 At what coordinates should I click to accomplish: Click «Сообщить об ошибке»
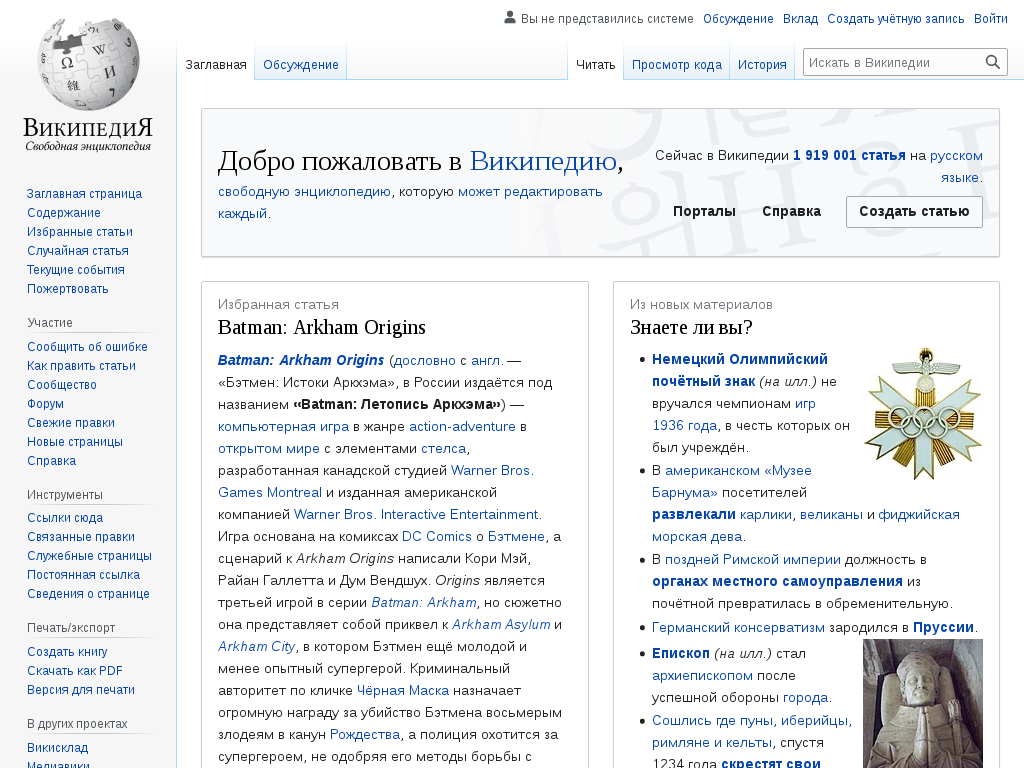click(x=88, y=347)
